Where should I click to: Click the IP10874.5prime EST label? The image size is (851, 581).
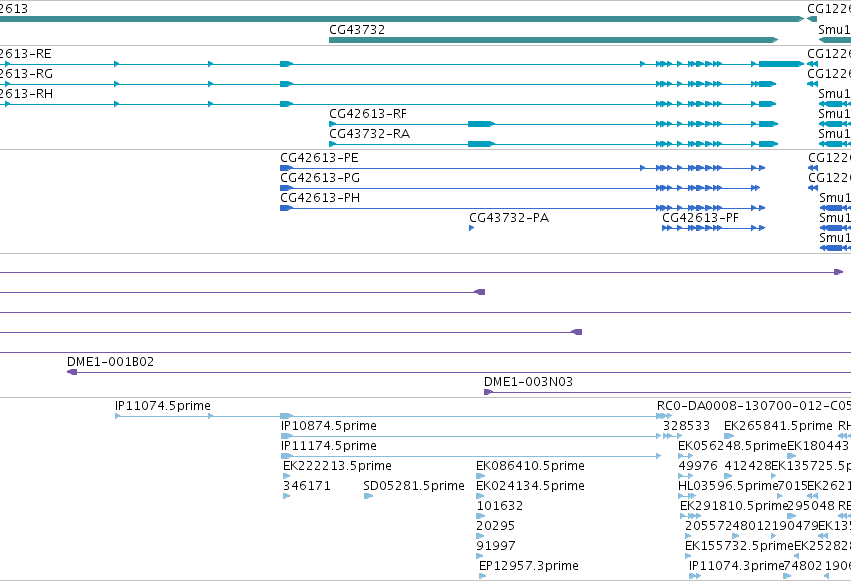coord(329,426)
